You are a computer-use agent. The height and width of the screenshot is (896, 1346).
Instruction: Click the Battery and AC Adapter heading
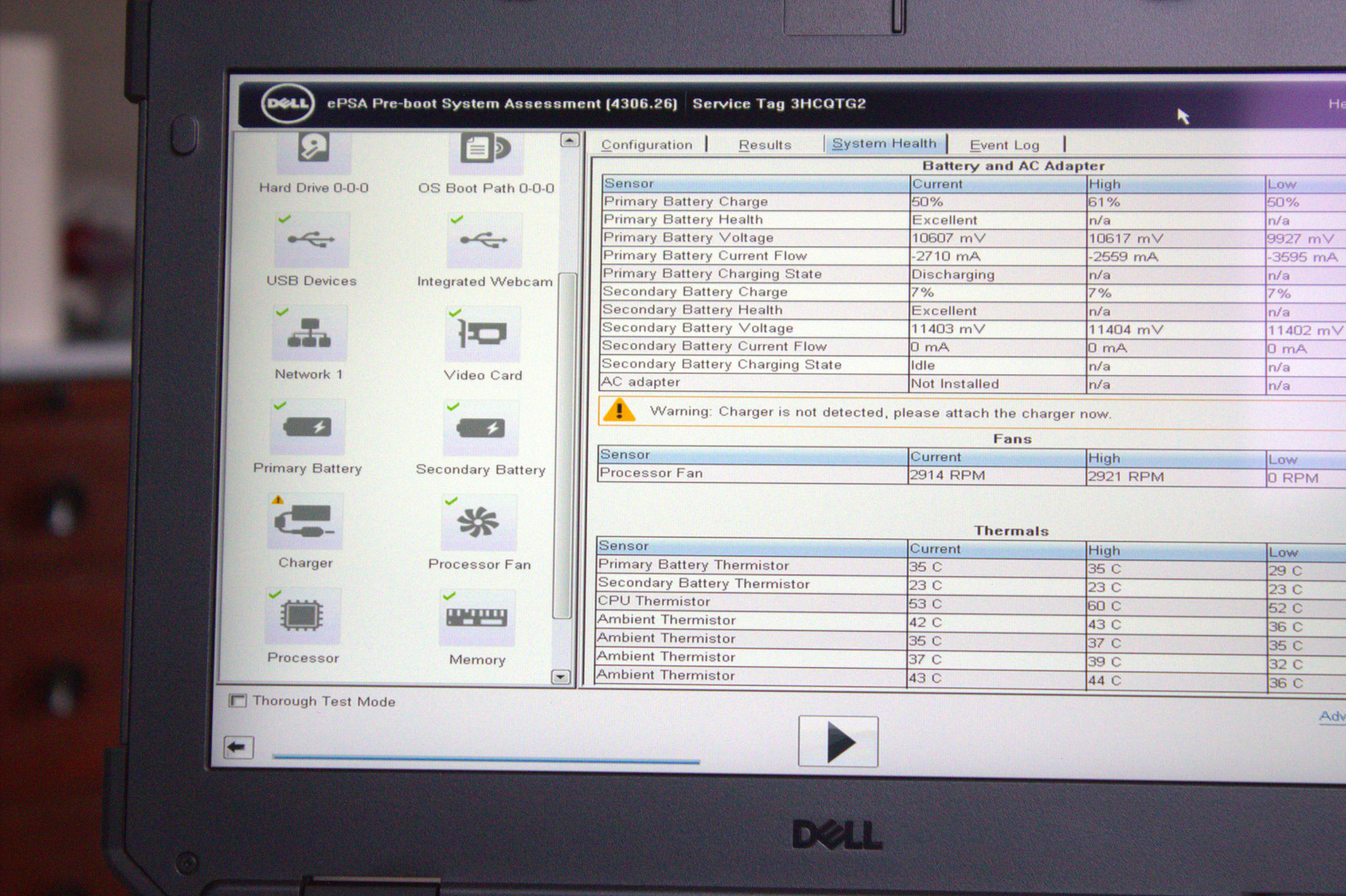[x=1014, y=166]
